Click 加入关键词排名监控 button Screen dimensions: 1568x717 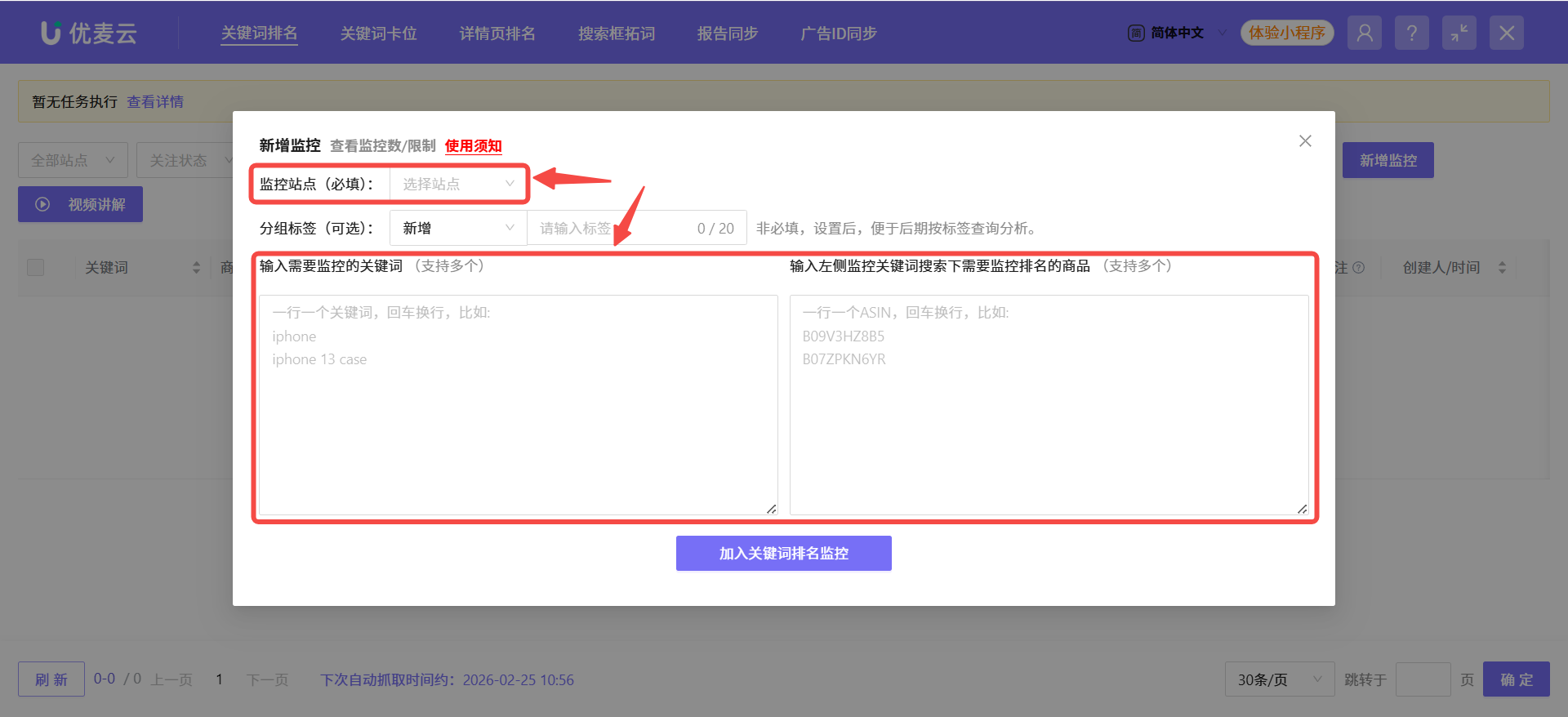[784, 553]
